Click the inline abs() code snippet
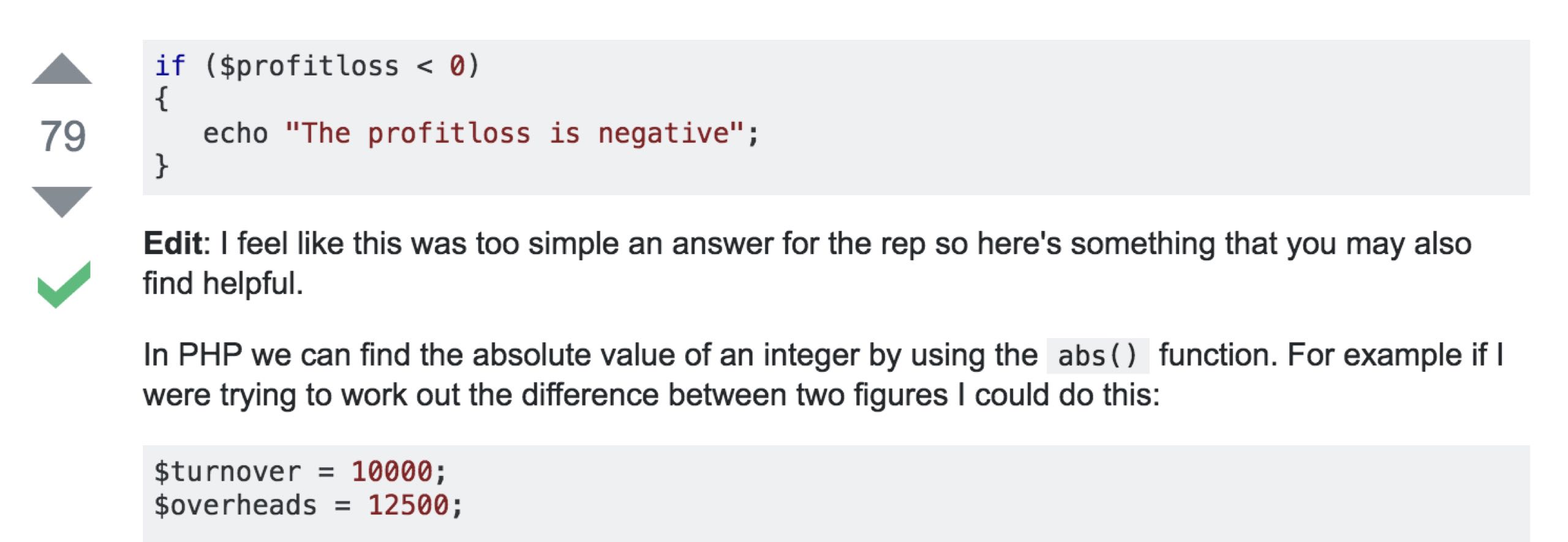 [1097, 356]
